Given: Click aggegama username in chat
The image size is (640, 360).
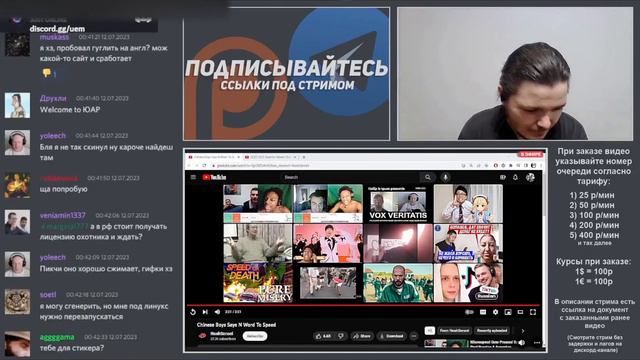Looking at the screenshot, I should point(57,337).
